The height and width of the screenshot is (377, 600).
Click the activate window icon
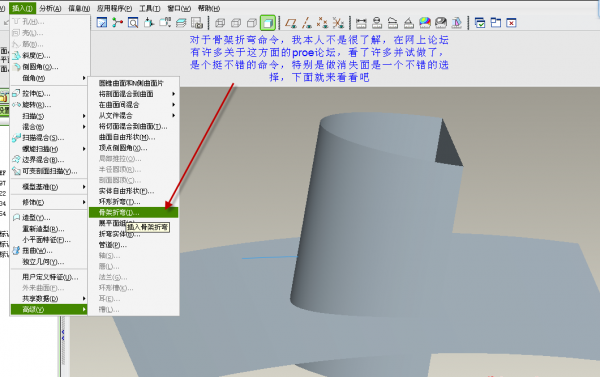point(480,23)
